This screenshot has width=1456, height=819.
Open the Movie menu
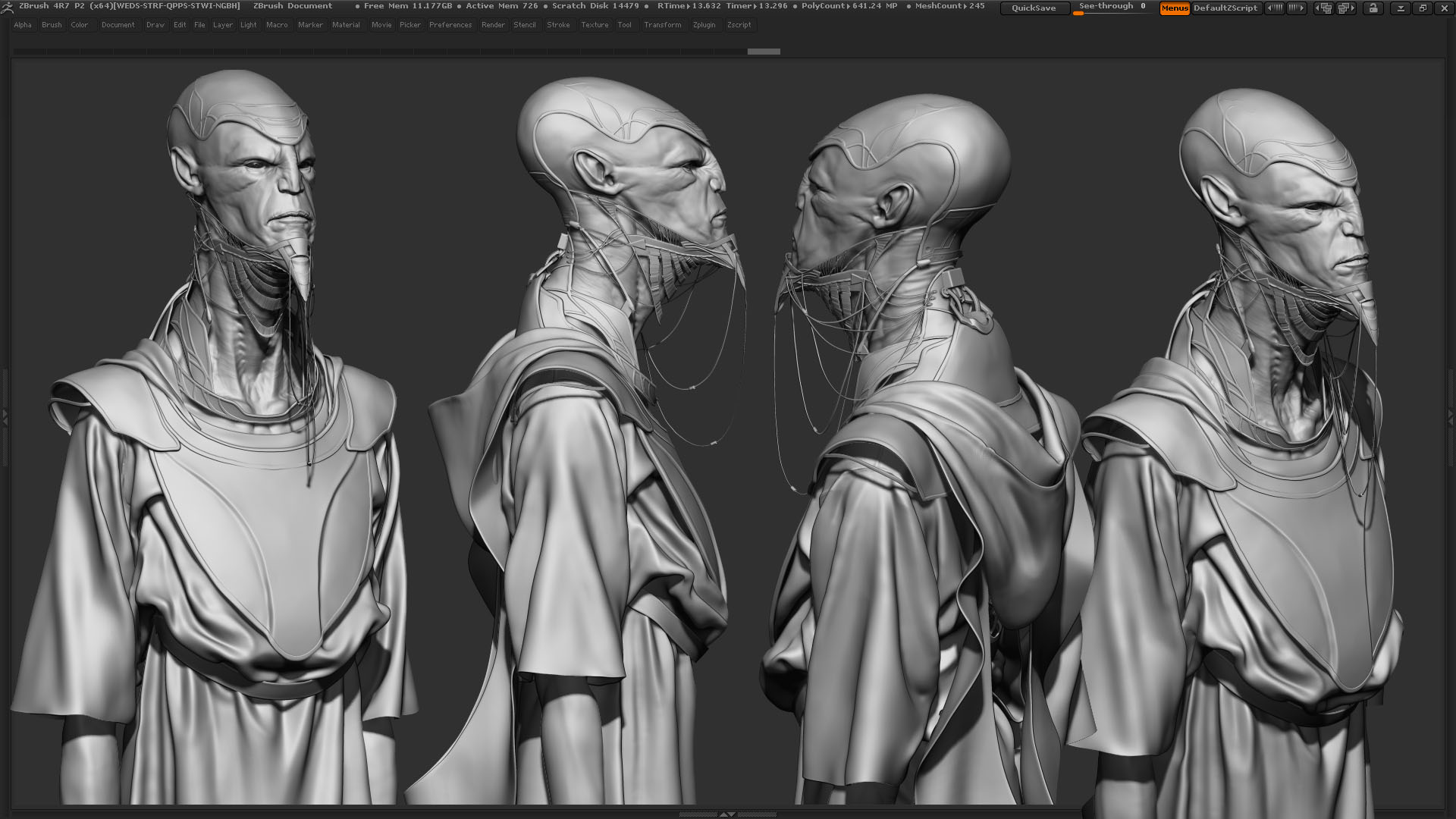tap(381, 25)
